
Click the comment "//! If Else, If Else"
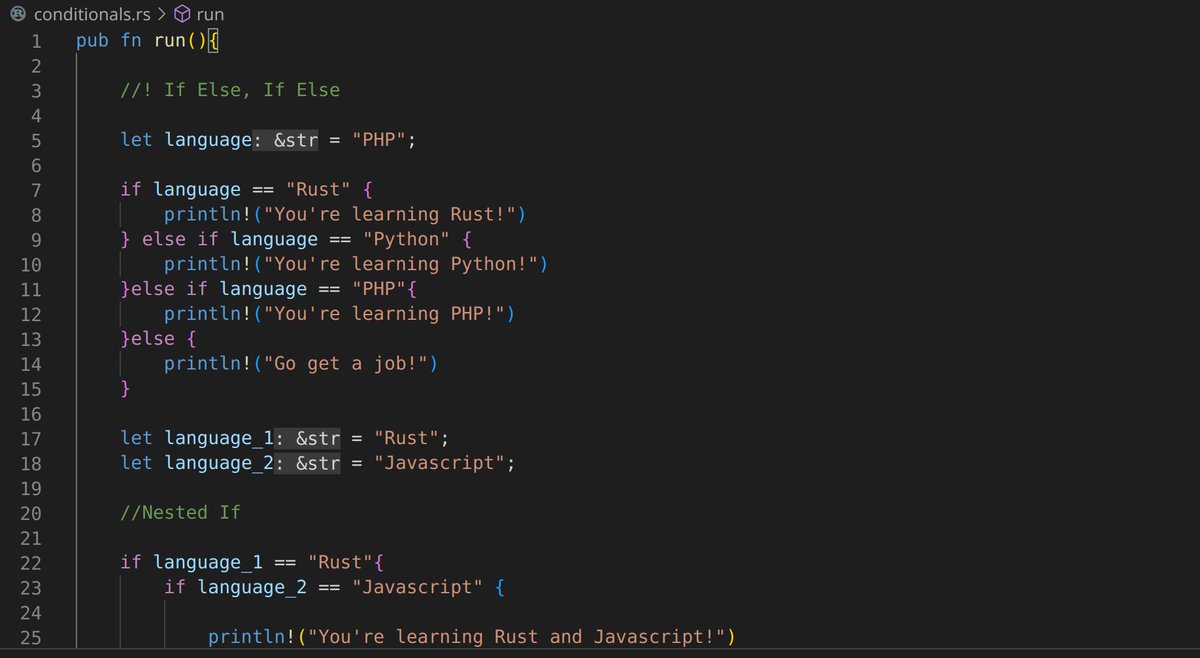230,90
